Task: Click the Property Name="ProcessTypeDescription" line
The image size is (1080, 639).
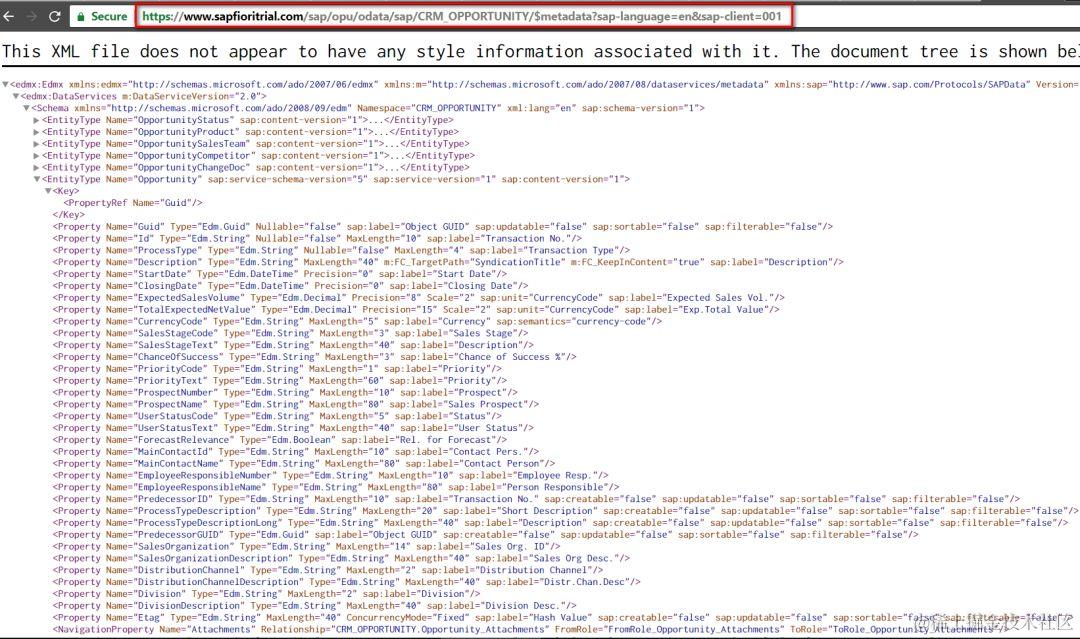Action: pyautogui.click(x=566, y=511)
